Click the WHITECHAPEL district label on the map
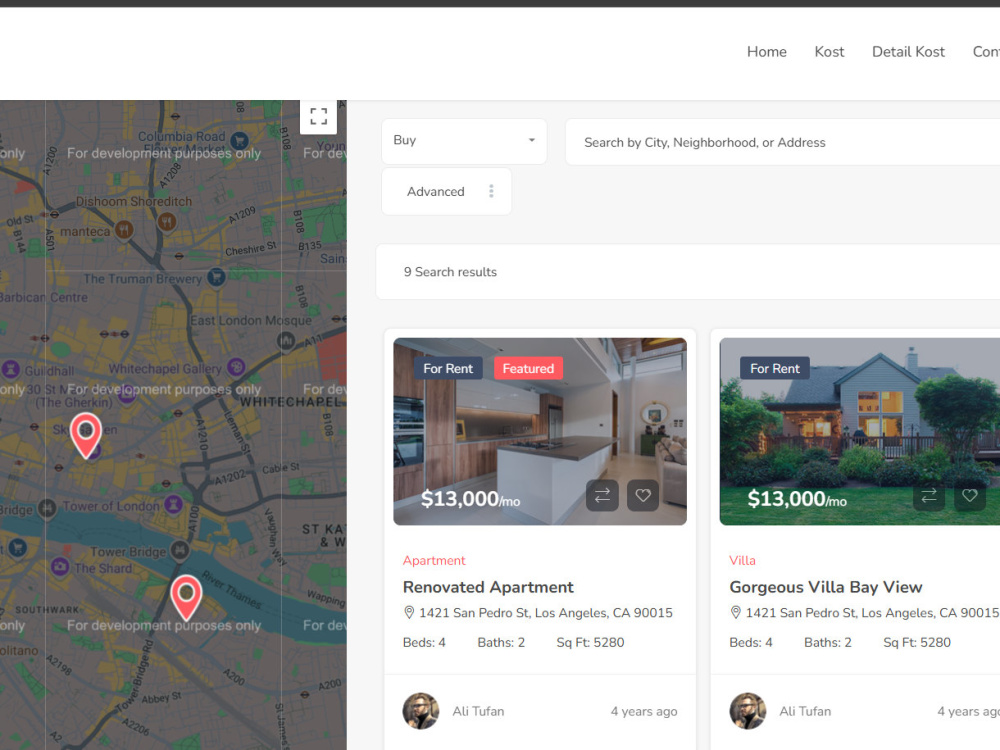1000x750 pixels. 291,402
